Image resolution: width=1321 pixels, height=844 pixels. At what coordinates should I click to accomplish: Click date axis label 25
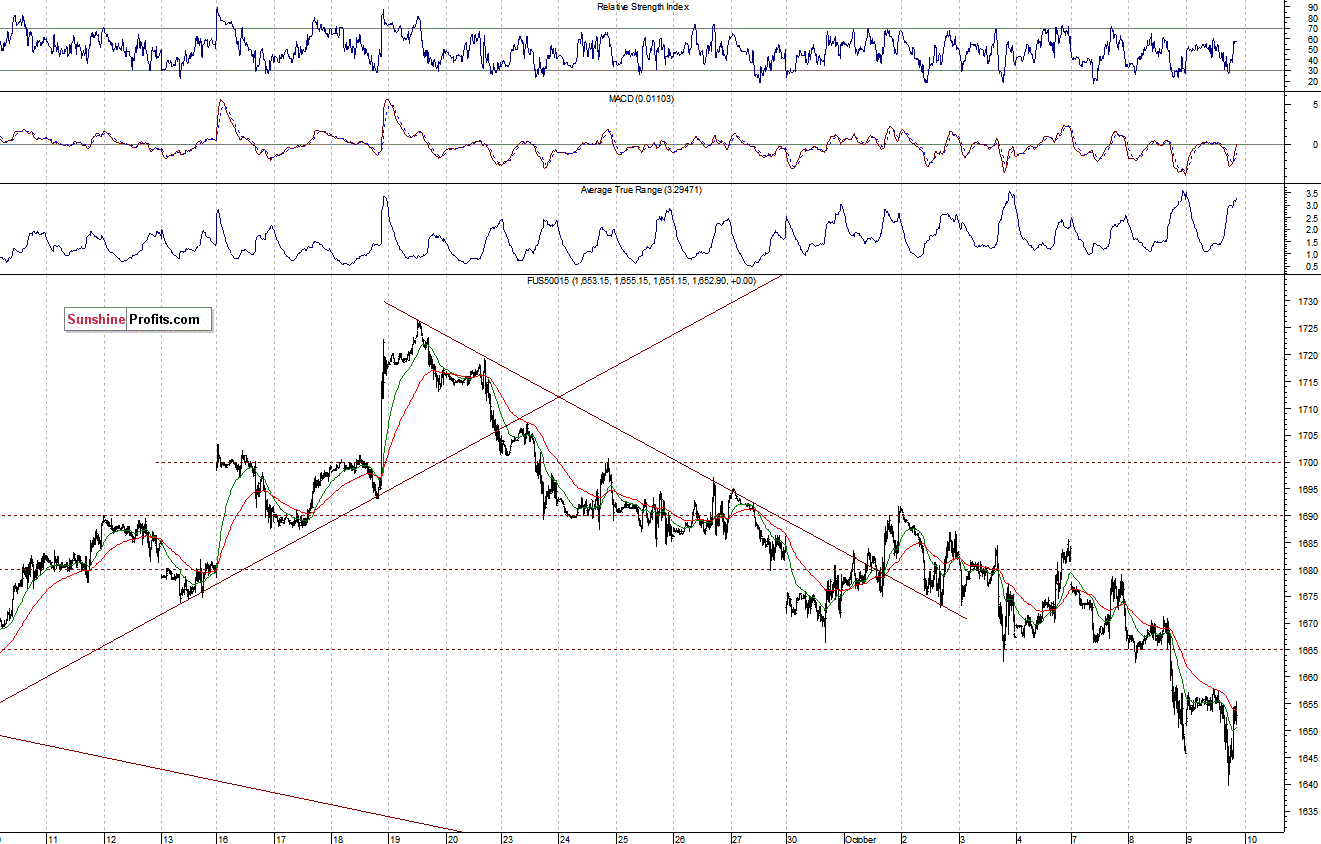(622, 839)
